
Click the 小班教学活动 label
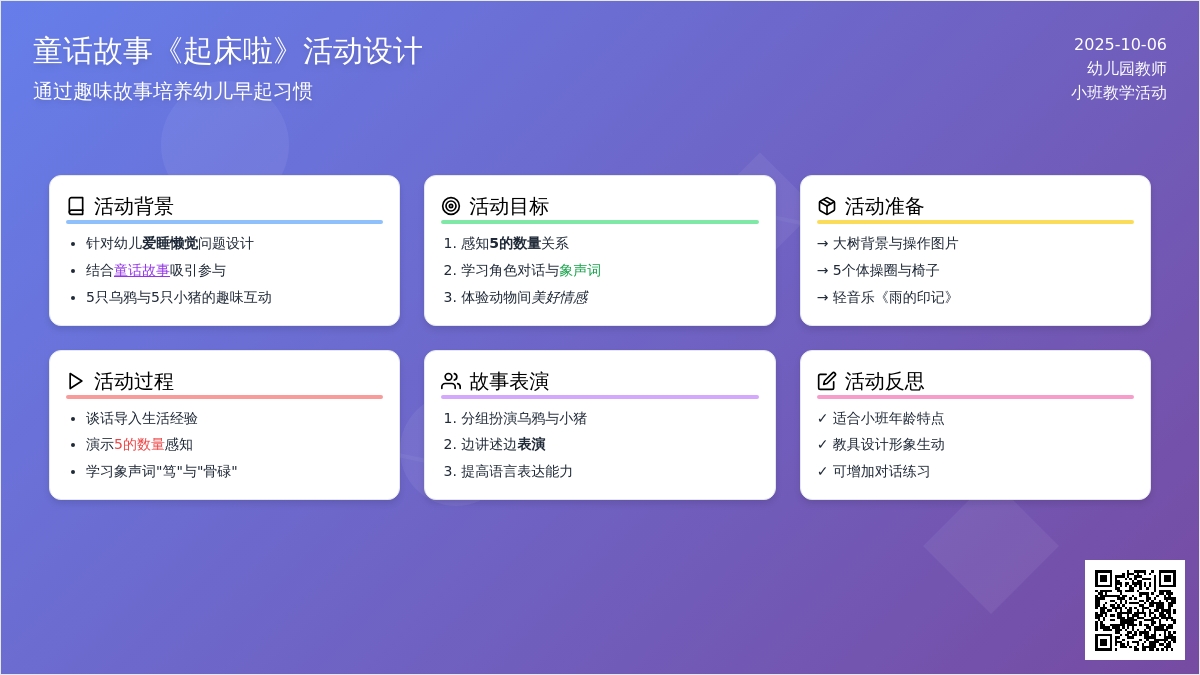(x=1118, y=92)
